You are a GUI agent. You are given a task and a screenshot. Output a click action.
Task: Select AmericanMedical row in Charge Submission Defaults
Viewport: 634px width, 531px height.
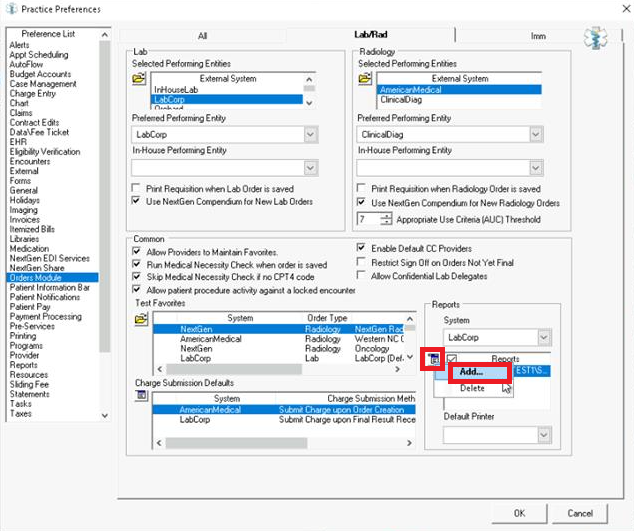[284, 410]
